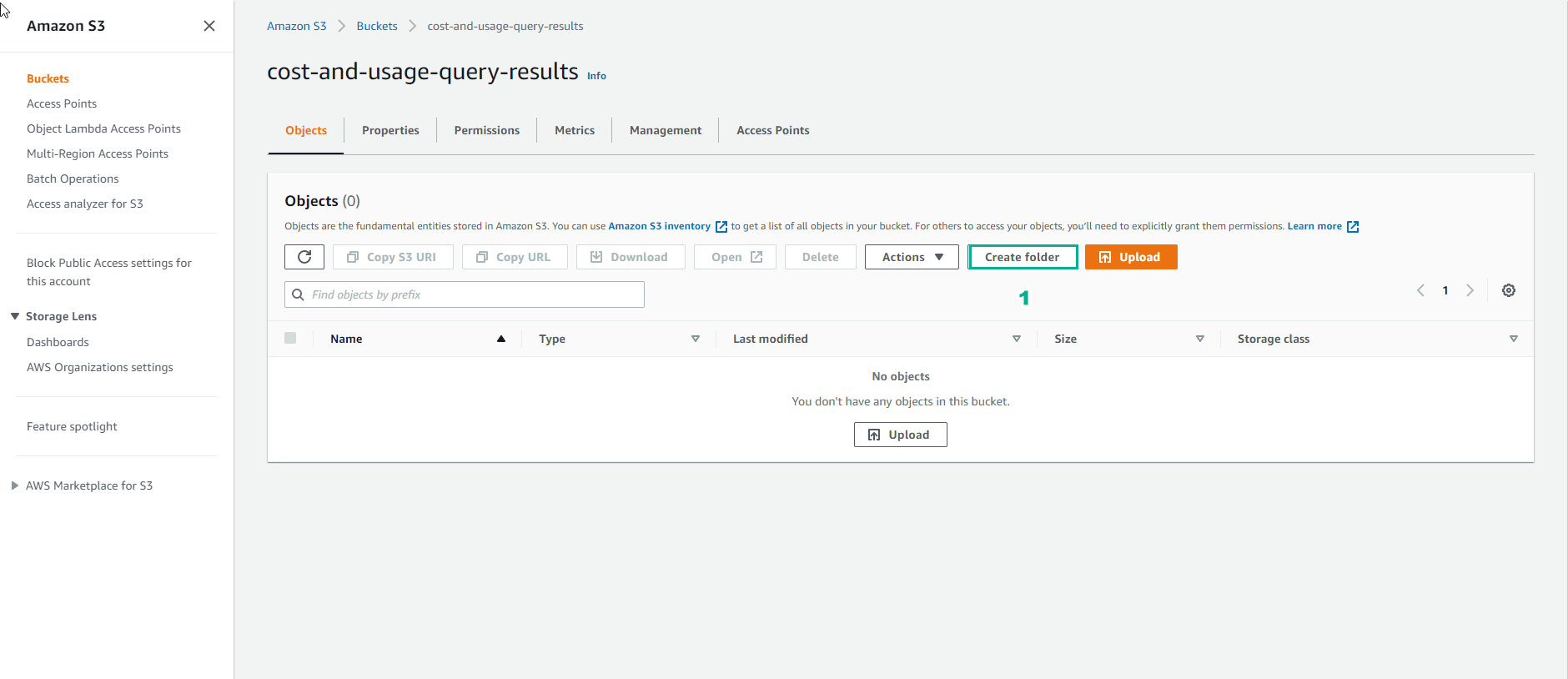
Task: Click the Storage class column header text
Action: coord(1274,339)
